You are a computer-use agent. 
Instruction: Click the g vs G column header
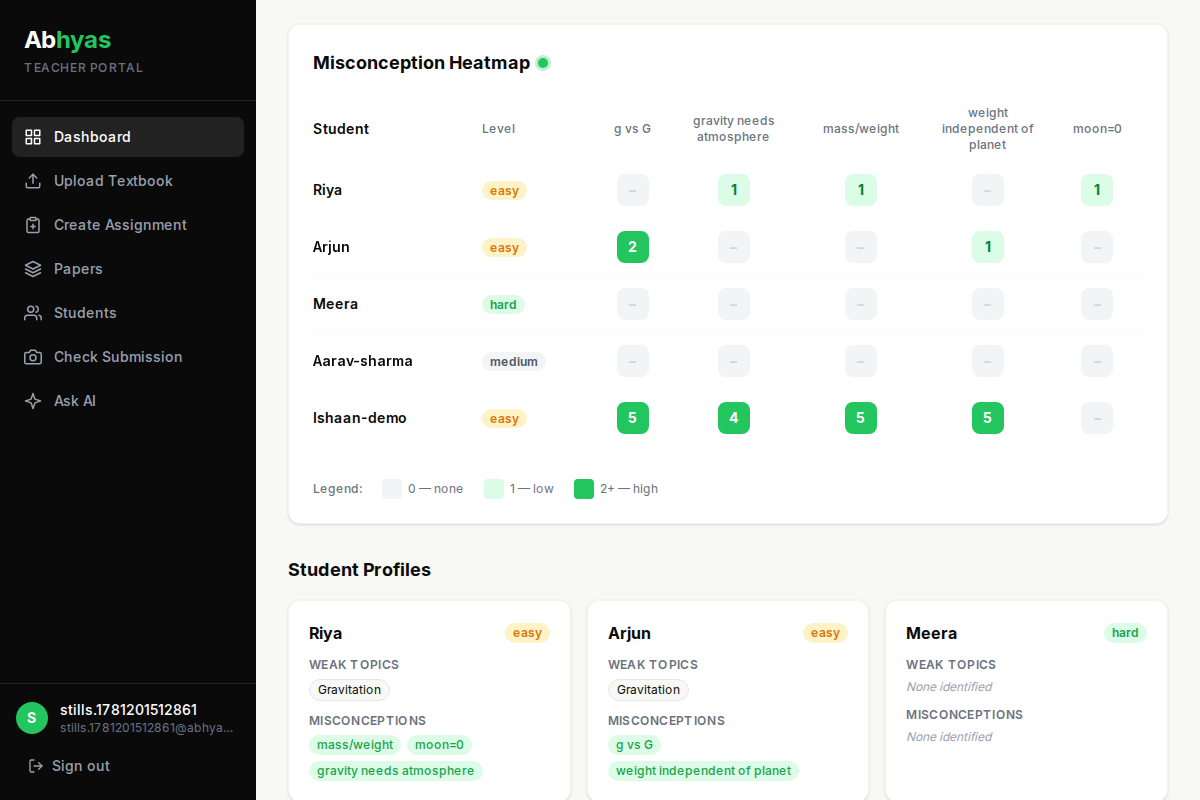click(633, 129)
